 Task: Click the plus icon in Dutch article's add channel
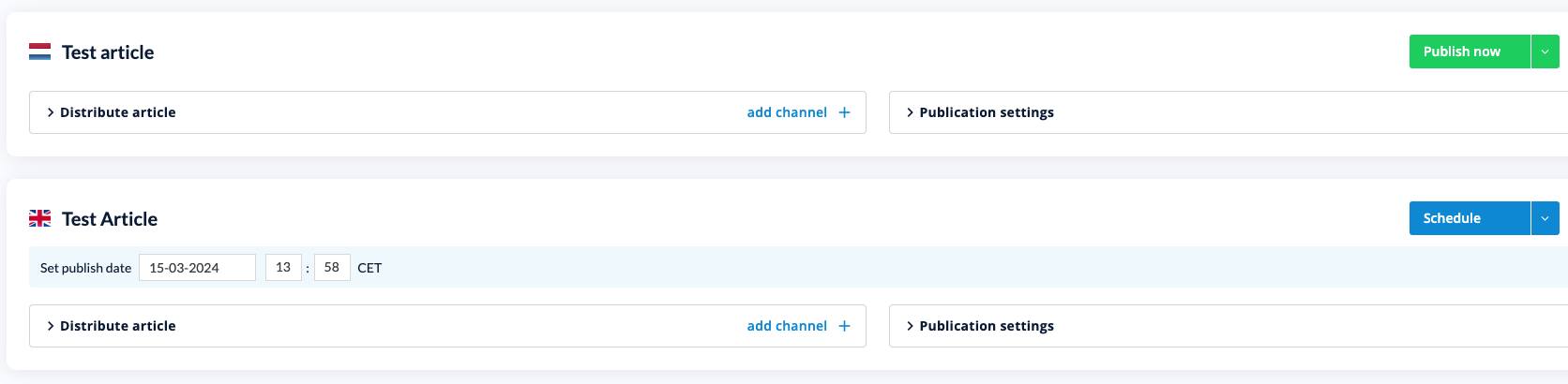844,112
